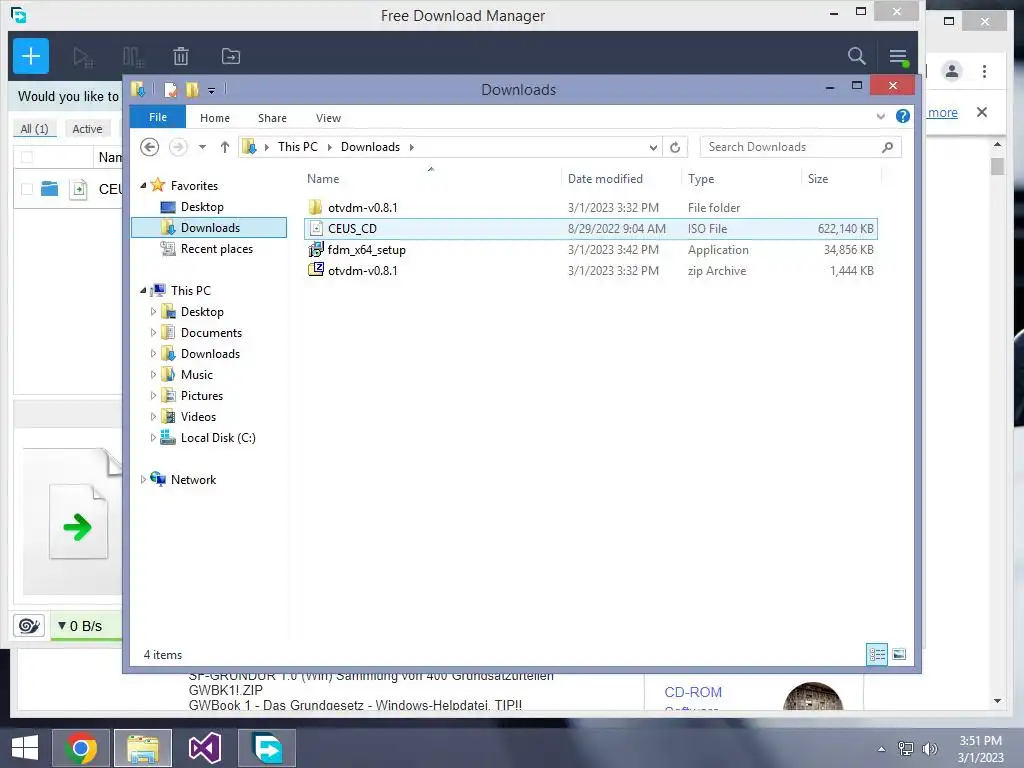The image size is (1024, 768).
Task: Open the Home ribbon tab
Action: (215, 118)
